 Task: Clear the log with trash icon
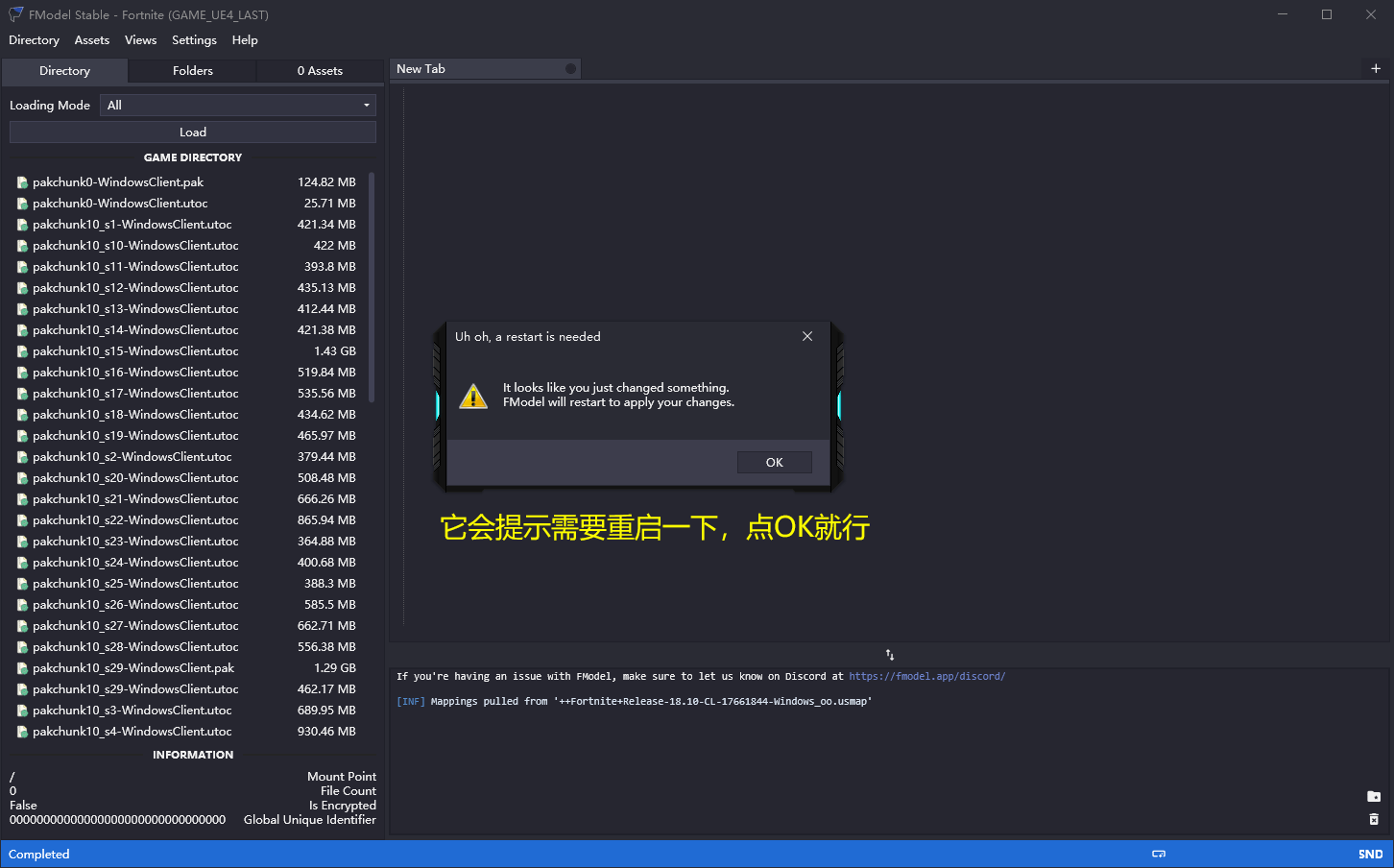1374,819
